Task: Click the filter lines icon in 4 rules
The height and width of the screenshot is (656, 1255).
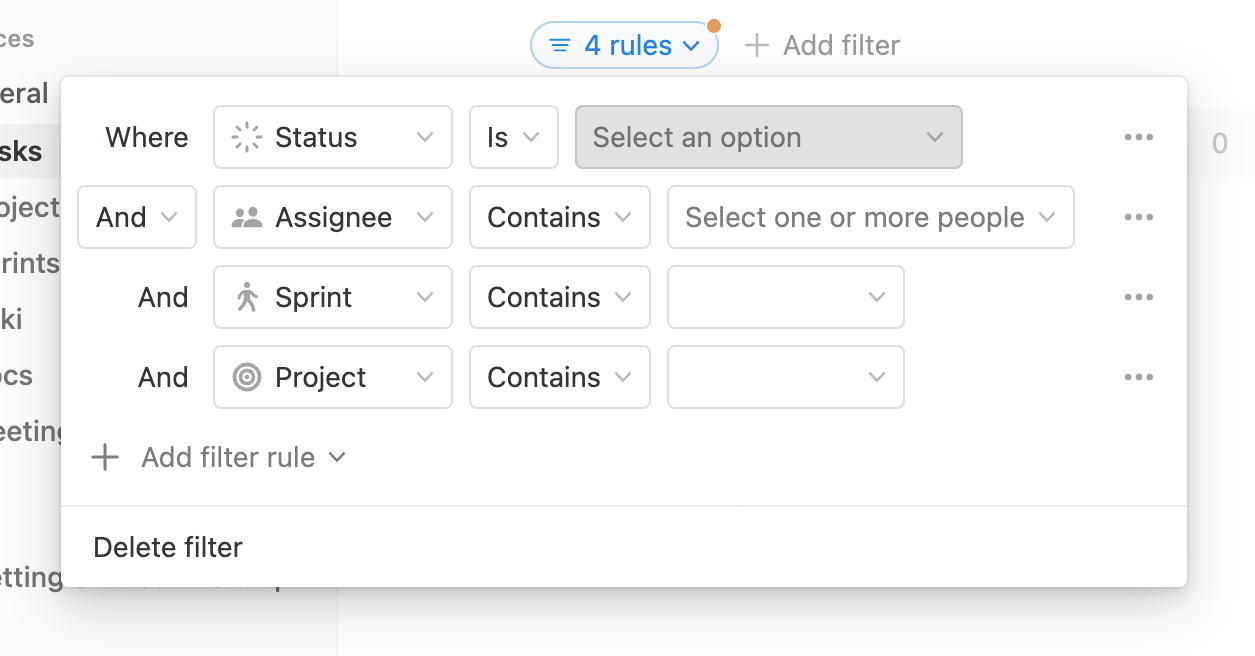Action: tap(561, 46)
